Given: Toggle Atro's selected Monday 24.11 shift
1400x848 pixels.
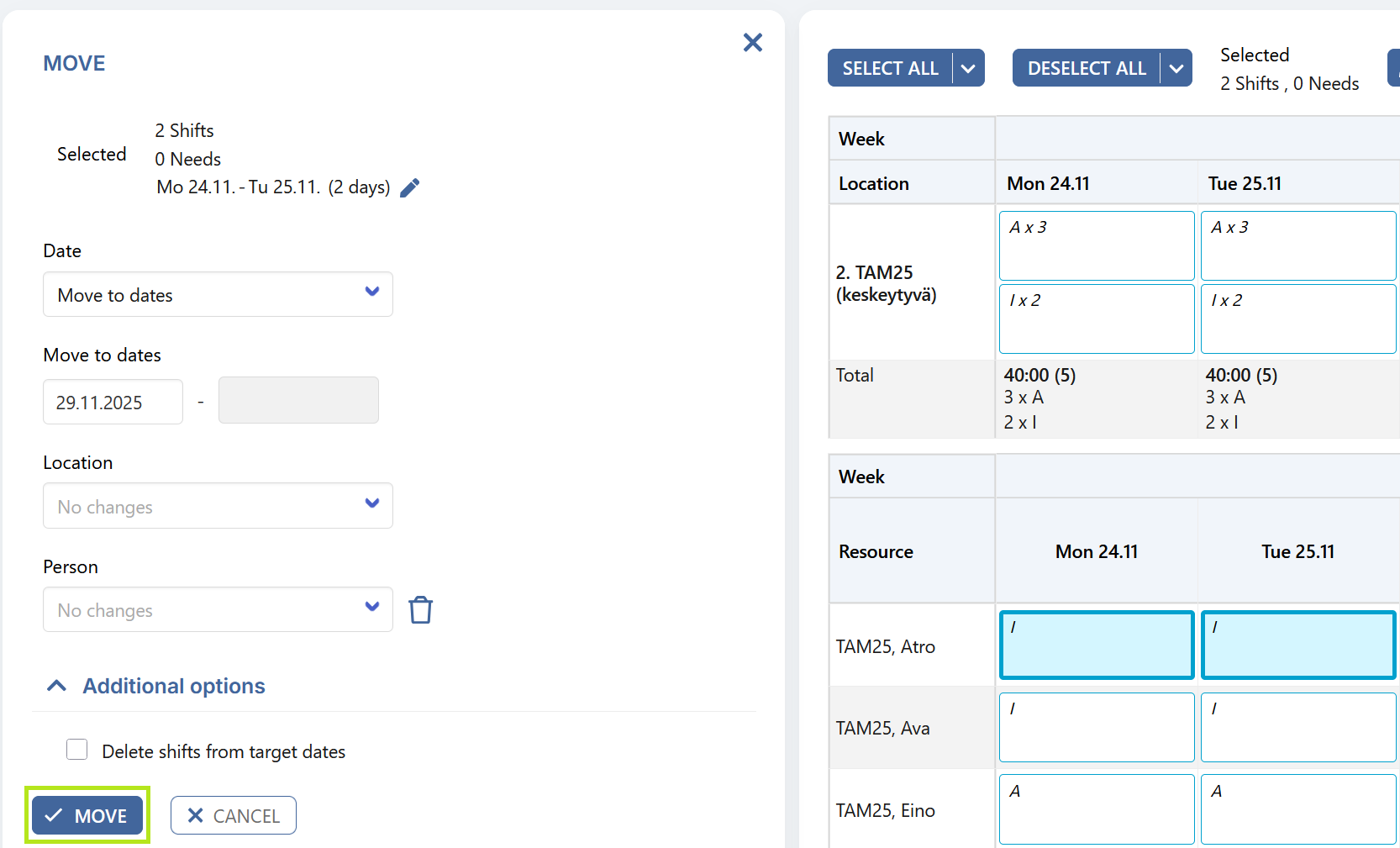Looking at the screenshot, I should [1097, 645].
